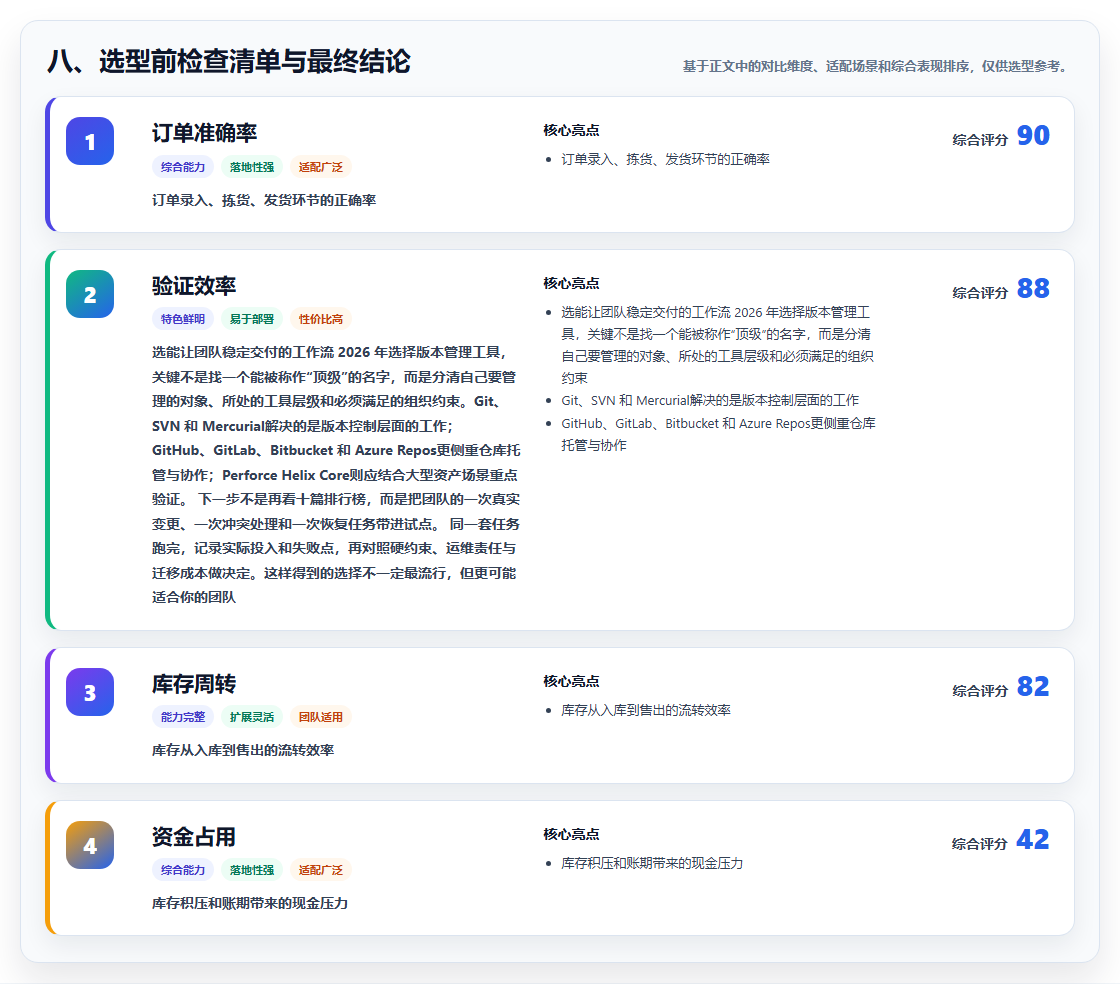Screen dimensions: 1120x984
Task: Click 核心亮点 heading in 订单准确率 card
Action: point(571,131)
